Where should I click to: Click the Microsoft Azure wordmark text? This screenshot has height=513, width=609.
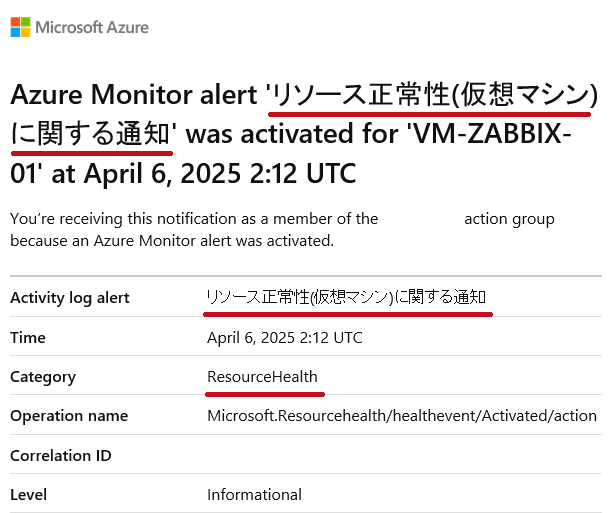(92, 28)
